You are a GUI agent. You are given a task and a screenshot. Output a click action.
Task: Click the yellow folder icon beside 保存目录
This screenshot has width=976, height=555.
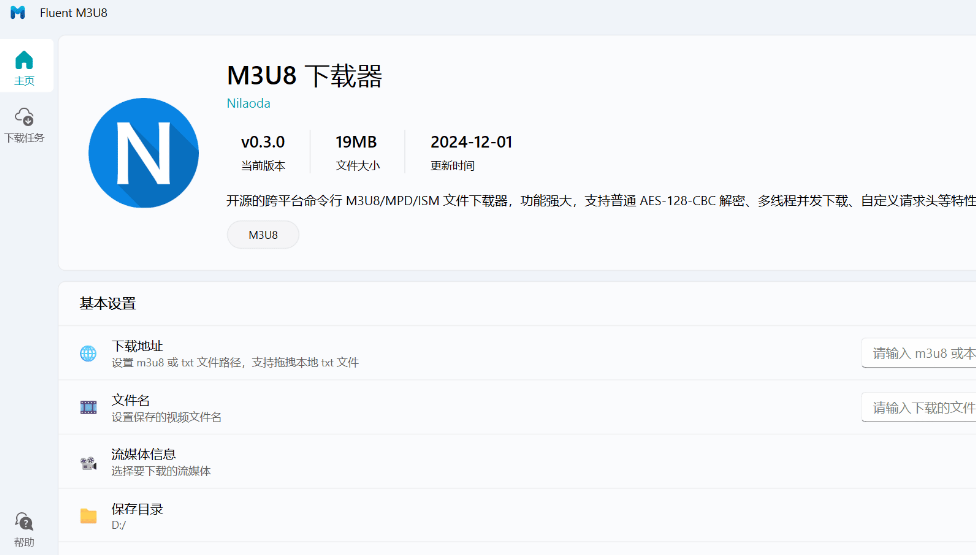(89, 516)
